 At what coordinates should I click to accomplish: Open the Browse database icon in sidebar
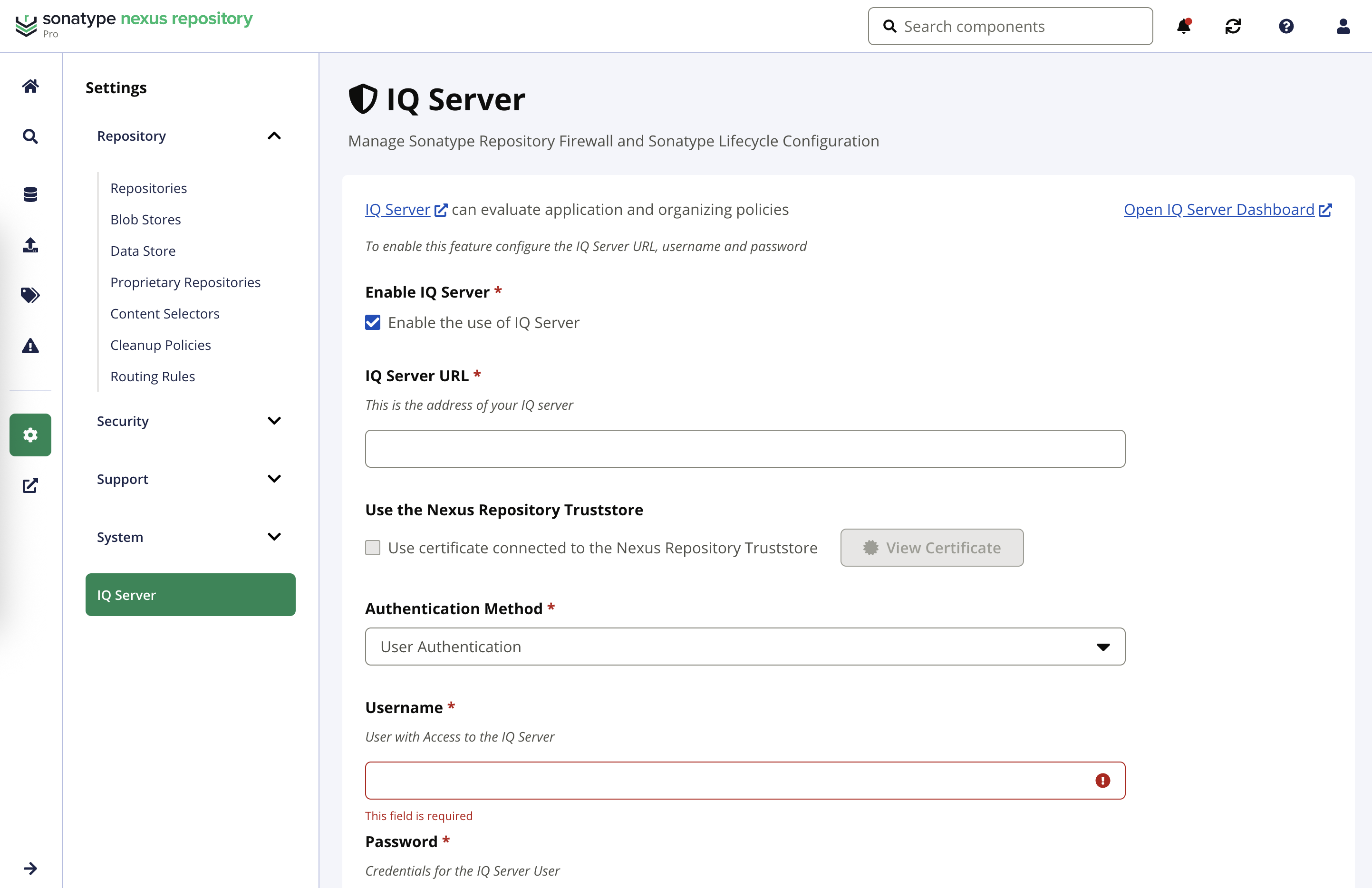click(30, 194)
